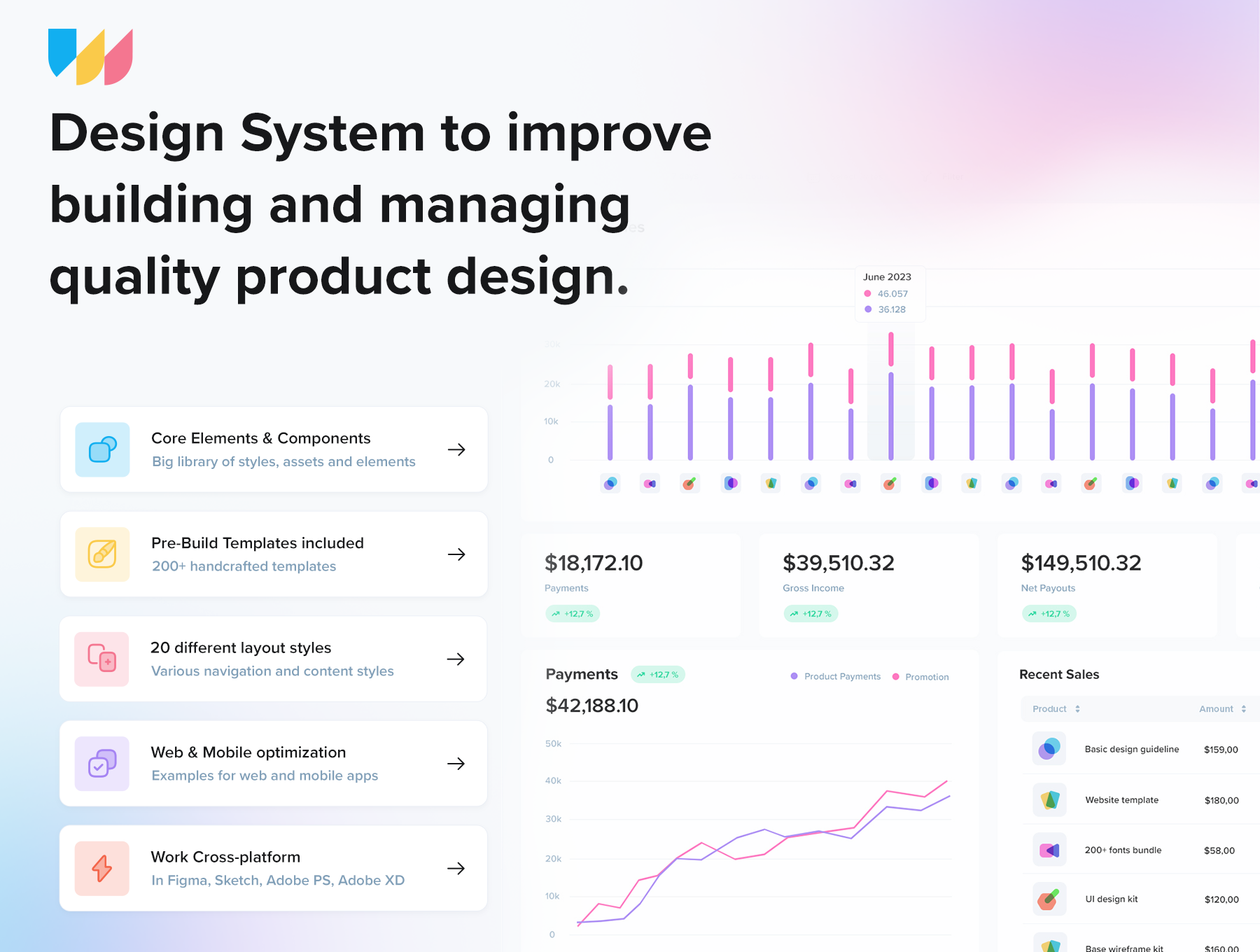
Task: Click the $39,510.32 gross income value
Action: tap(839, 563)
